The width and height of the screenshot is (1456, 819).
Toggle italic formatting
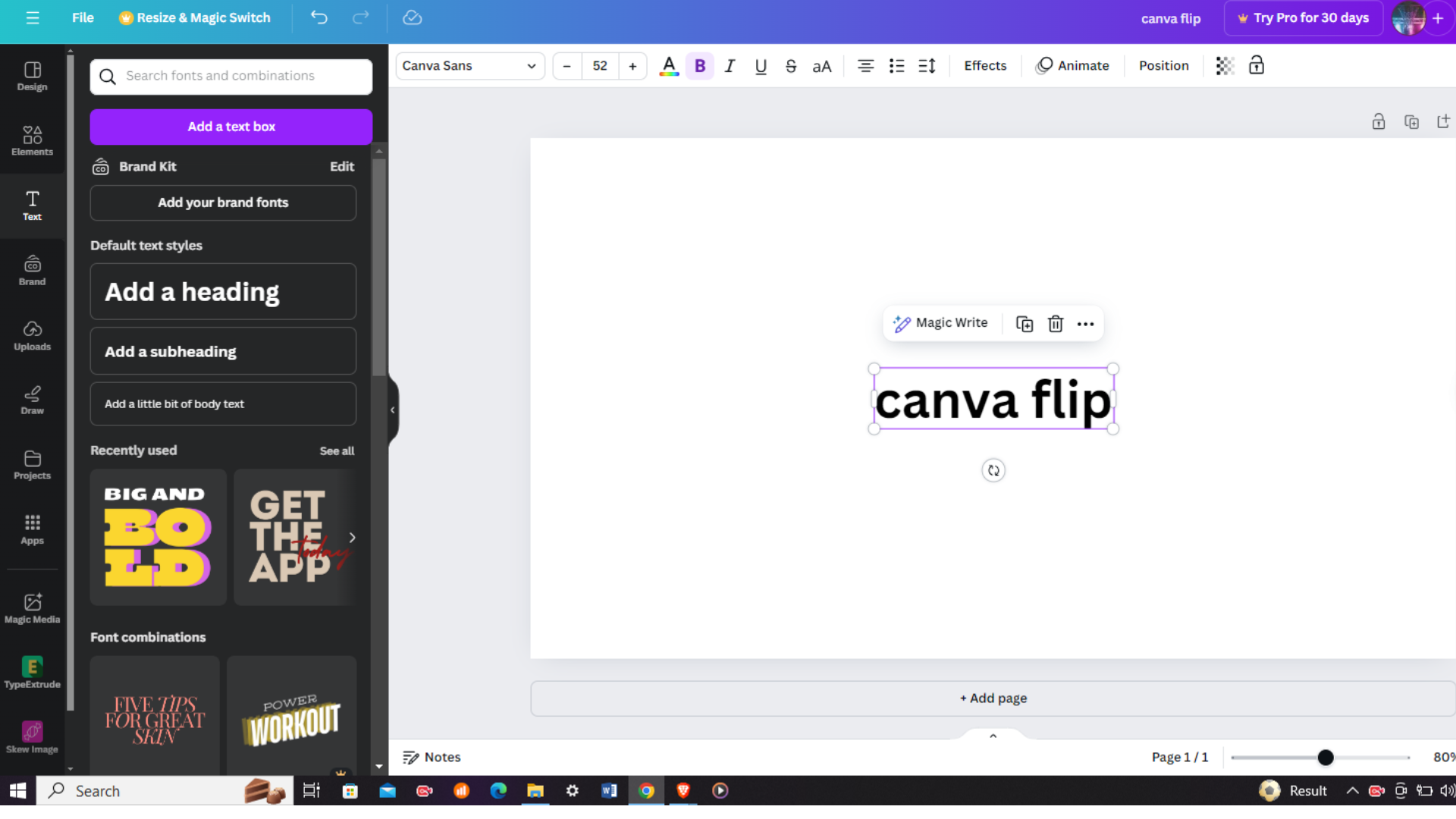[x=730, y=66]
